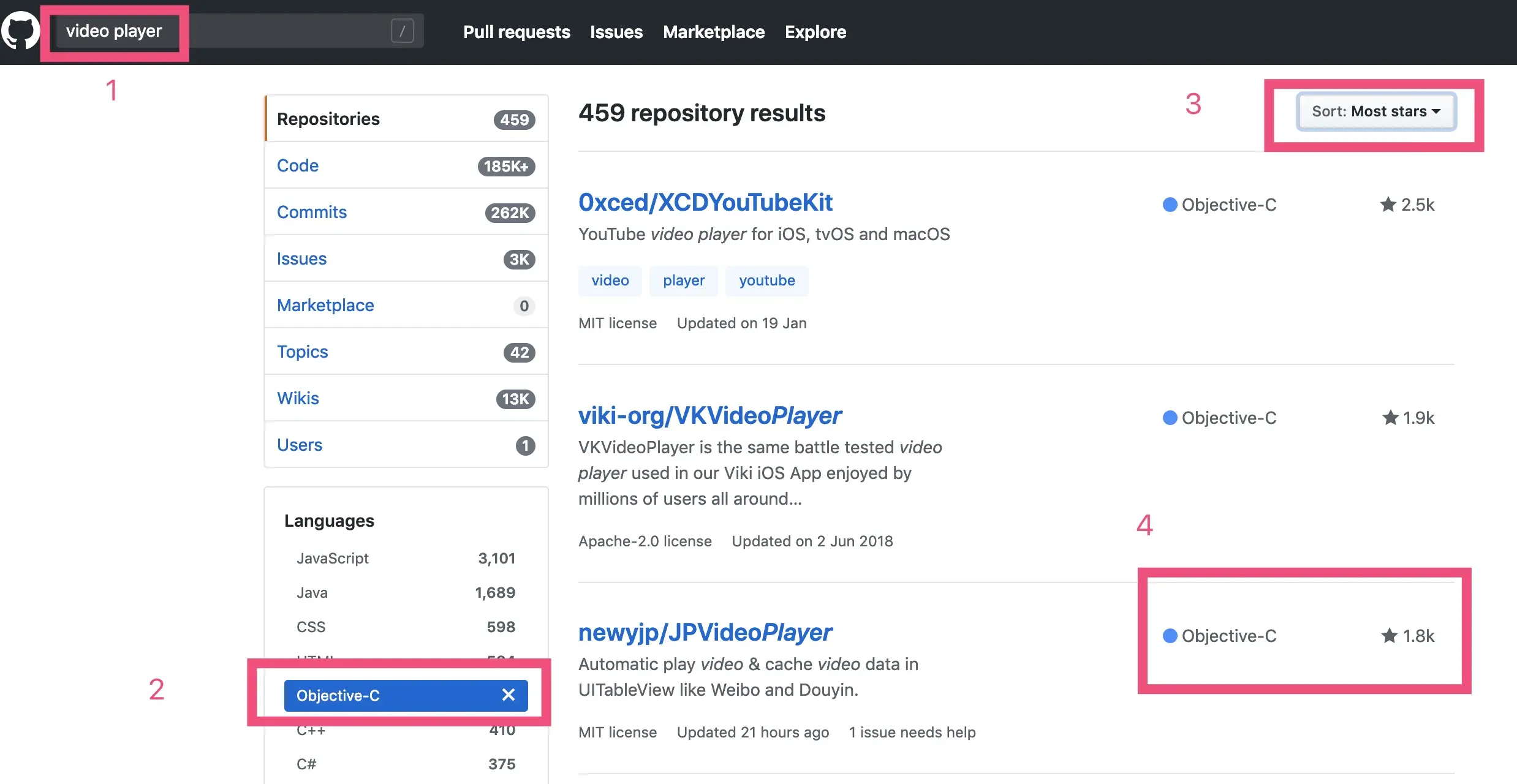Click the slash shortcut icon in search
1517x784 pixels.
point(402,31)
